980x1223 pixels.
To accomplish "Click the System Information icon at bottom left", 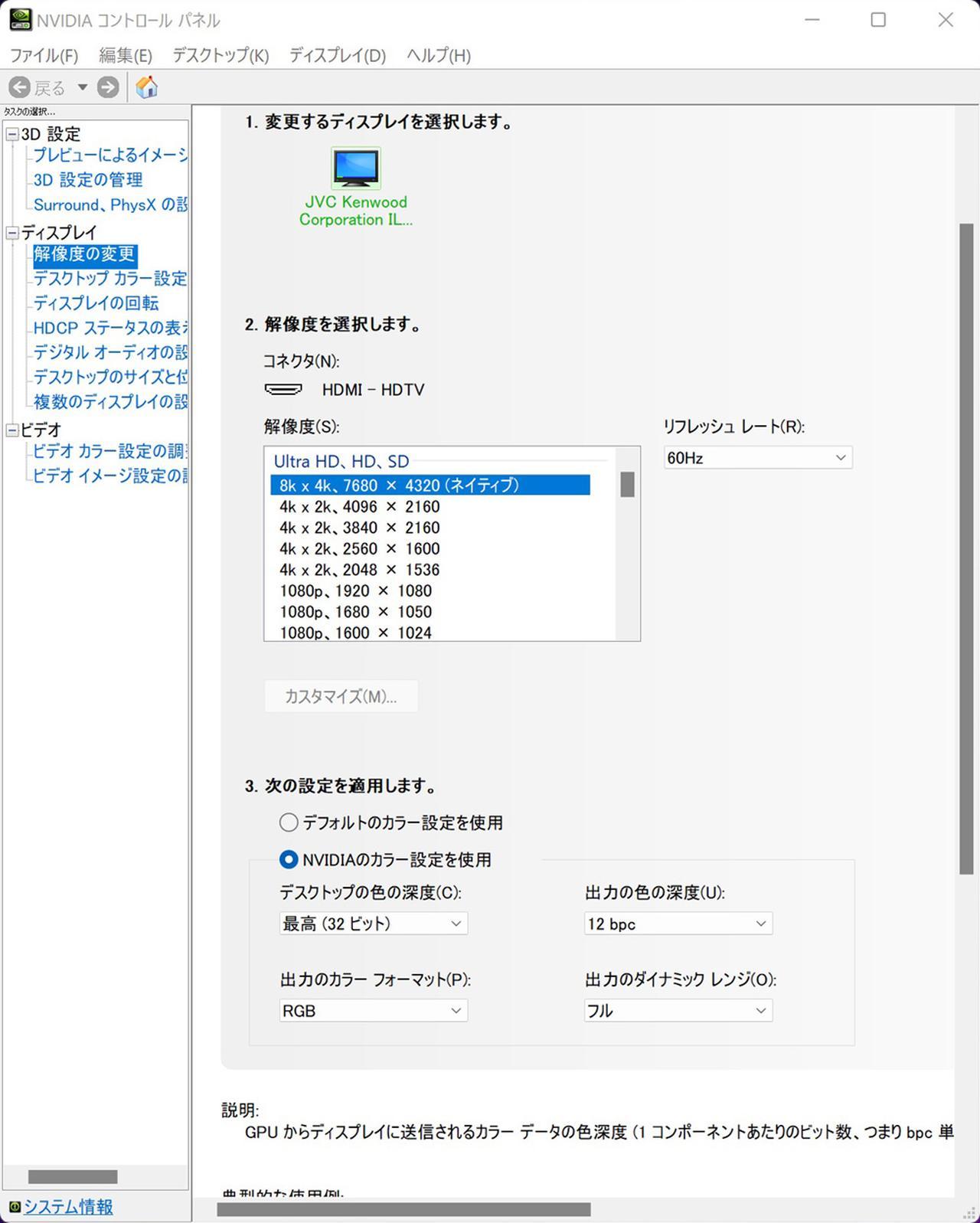I will point(14,1208).
